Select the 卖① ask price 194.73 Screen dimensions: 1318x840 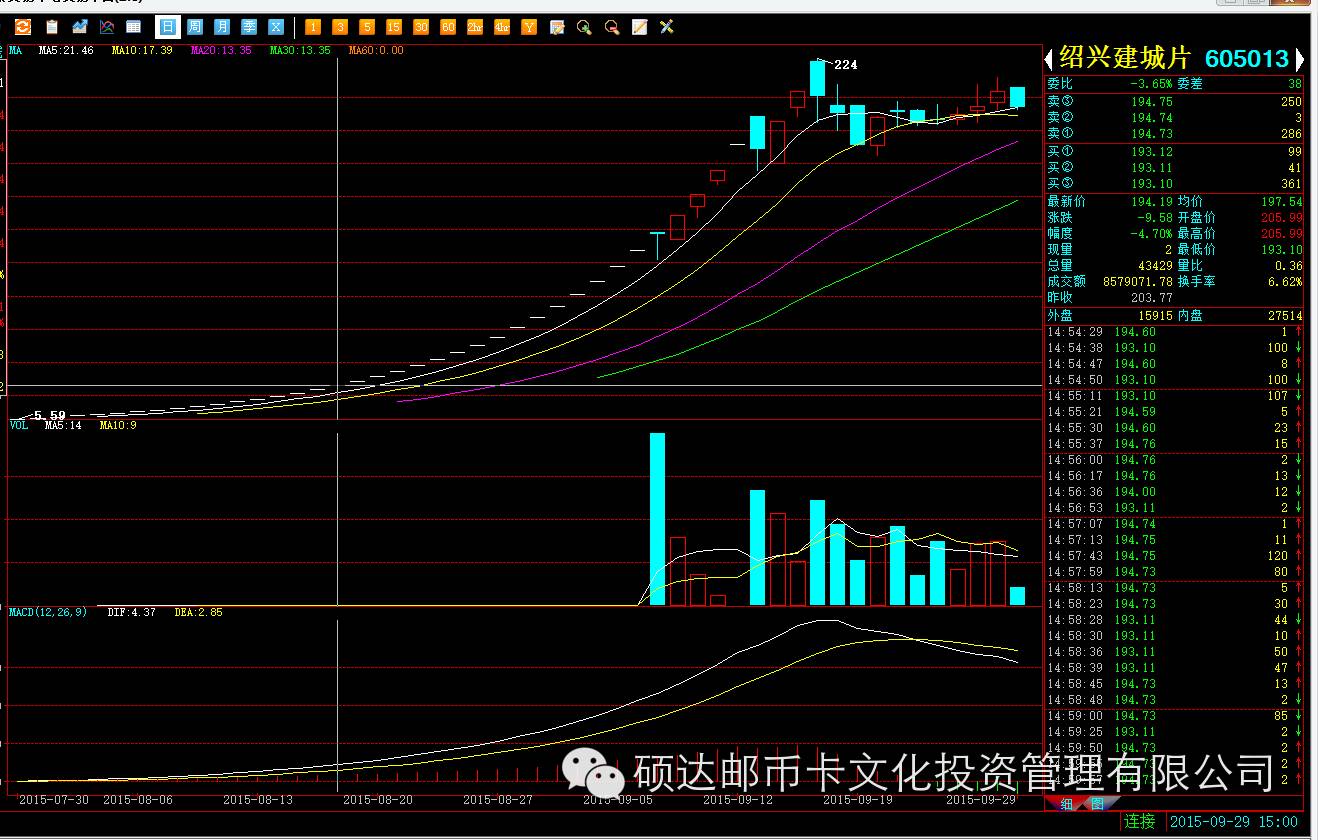tap(1152, 133)
